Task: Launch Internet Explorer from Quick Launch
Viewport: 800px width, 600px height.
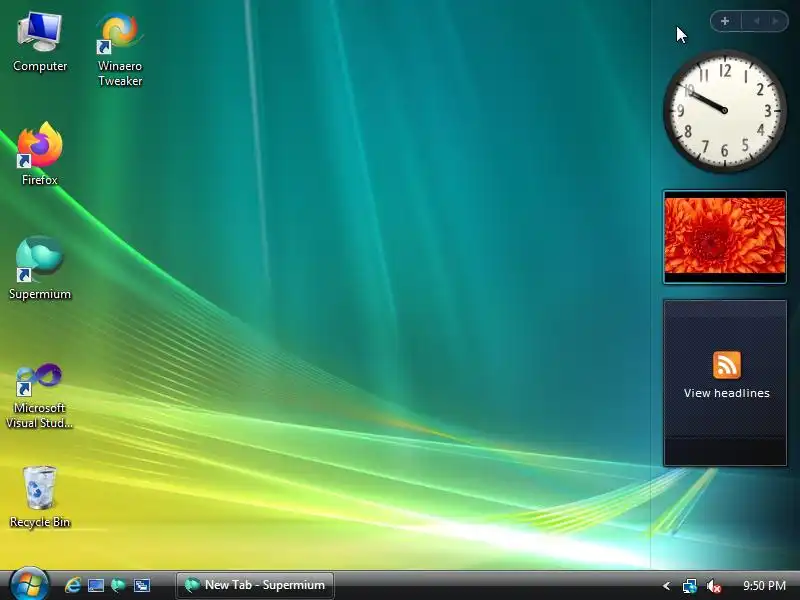Action: [72, 585]
